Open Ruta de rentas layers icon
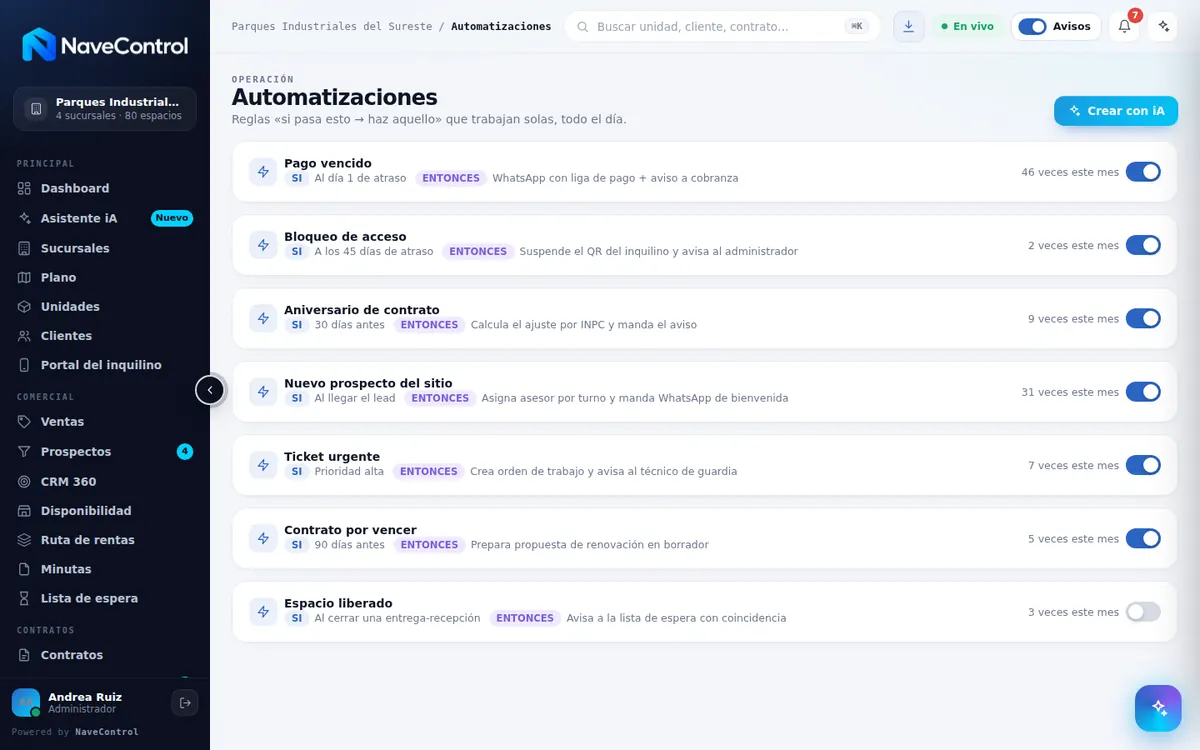 [25, 540]
